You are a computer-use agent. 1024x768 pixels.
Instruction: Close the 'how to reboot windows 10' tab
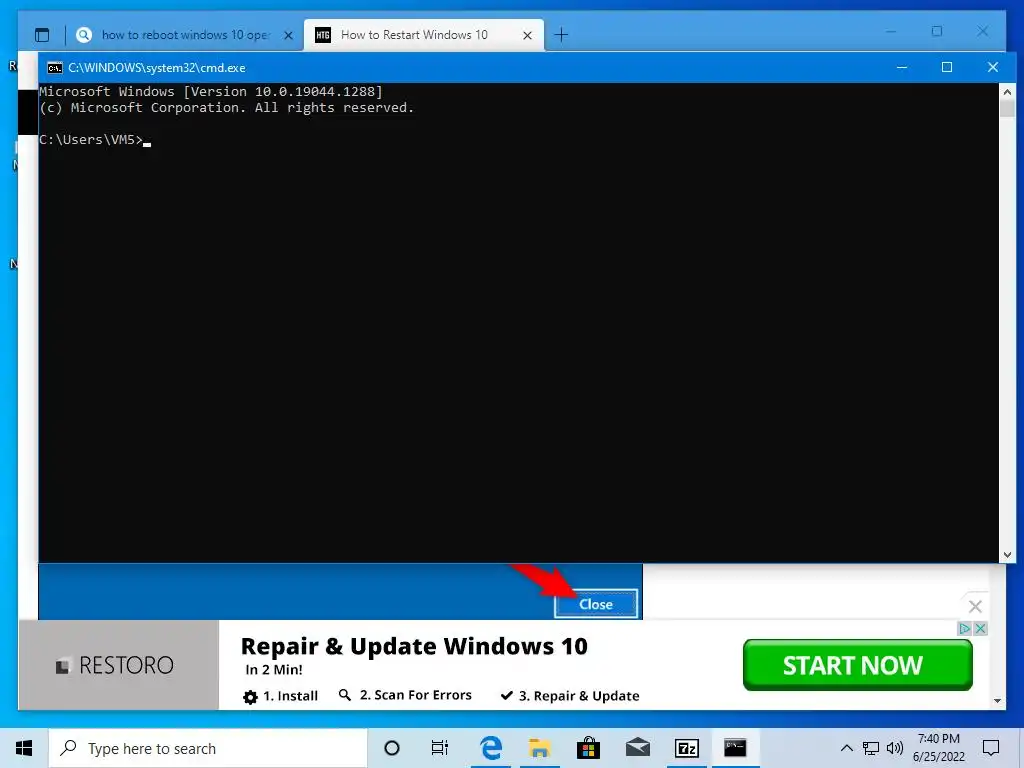point(288,35)
